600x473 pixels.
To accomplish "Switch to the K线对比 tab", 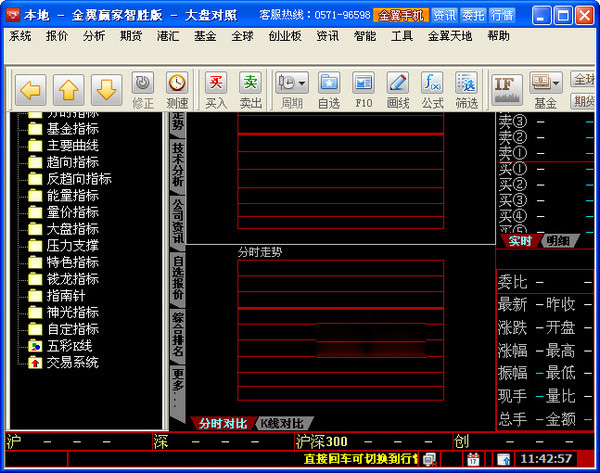I will pyautogui.click(x=283, y=423).
